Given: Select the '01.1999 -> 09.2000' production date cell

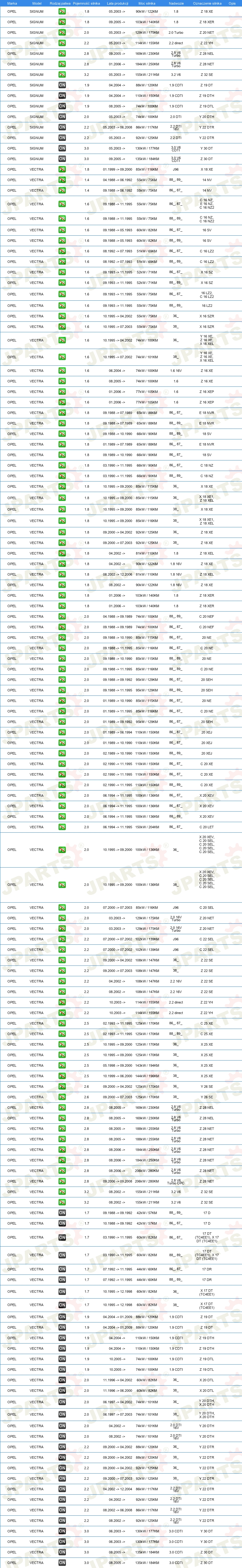Looking at the screenshot, I should [117, 169].
